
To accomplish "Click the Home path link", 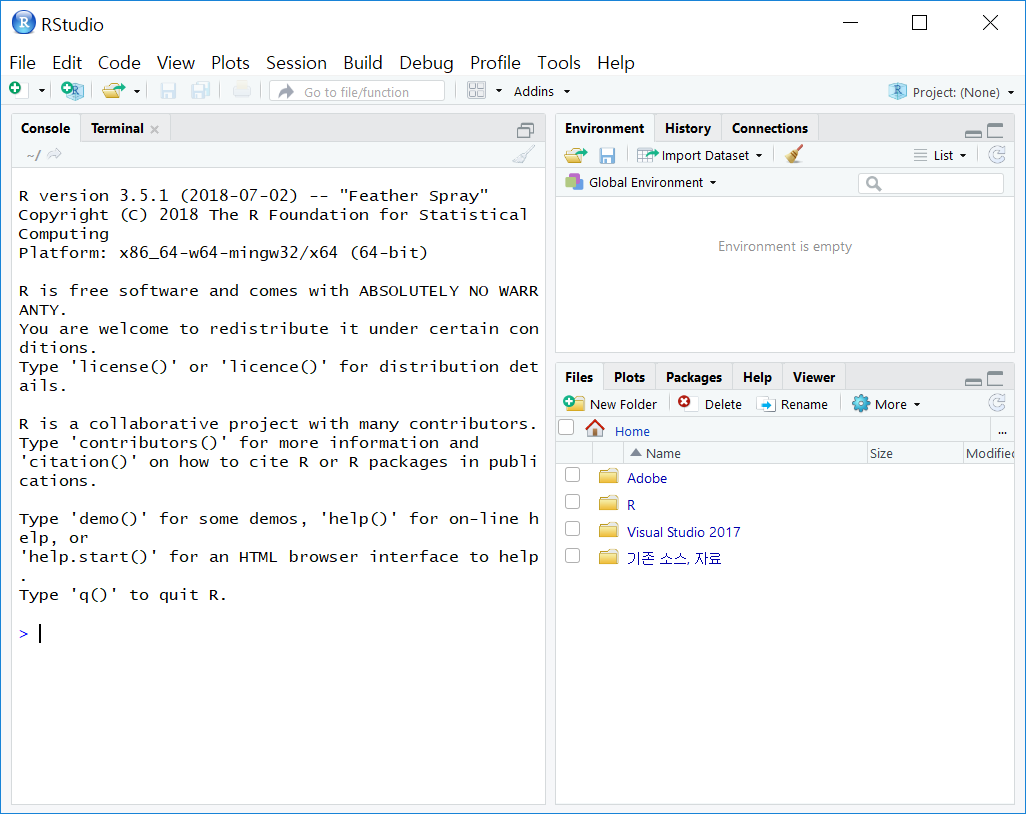I will pyautogui.click(x=632, y=432).
